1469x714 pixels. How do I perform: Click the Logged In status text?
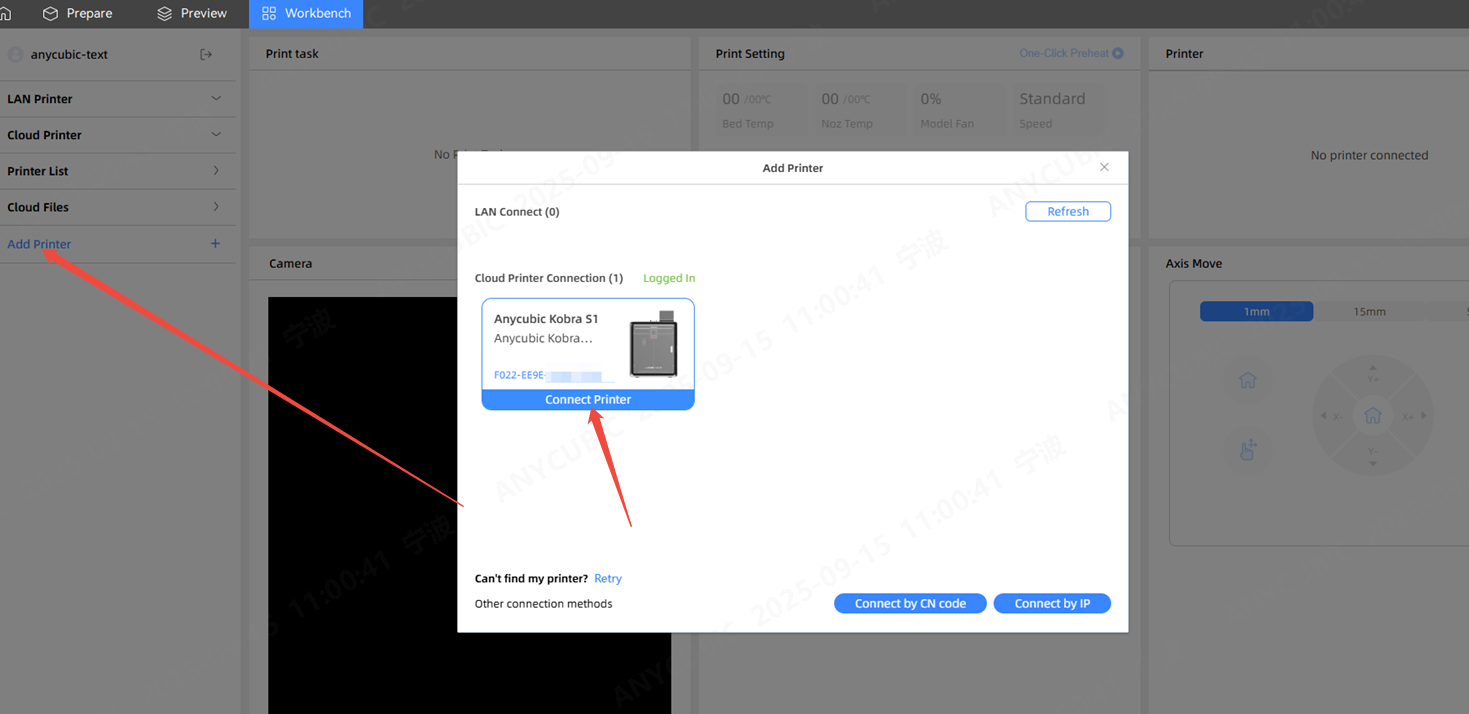(669, 278)
